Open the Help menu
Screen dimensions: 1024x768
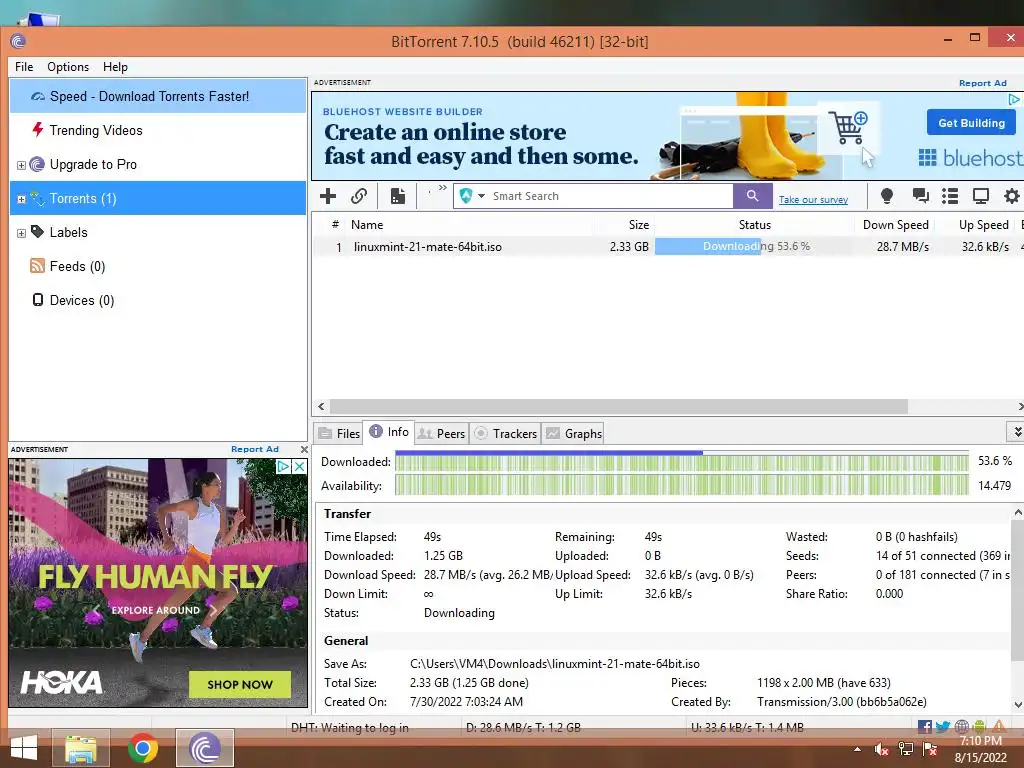point(115,67)
